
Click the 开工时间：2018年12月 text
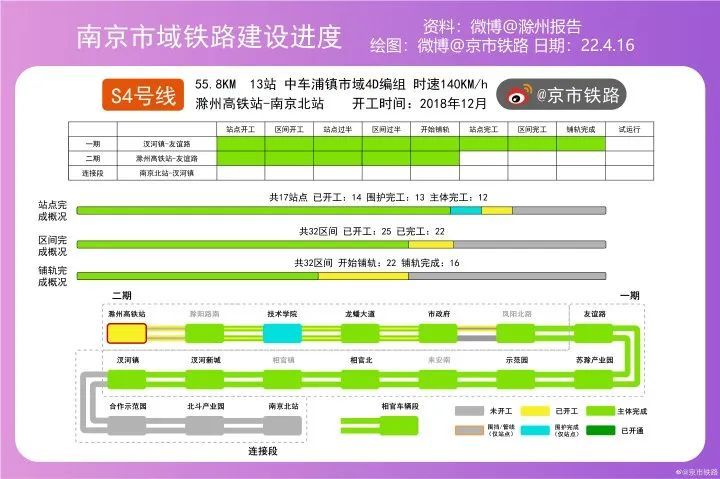[x=419, y=103]
